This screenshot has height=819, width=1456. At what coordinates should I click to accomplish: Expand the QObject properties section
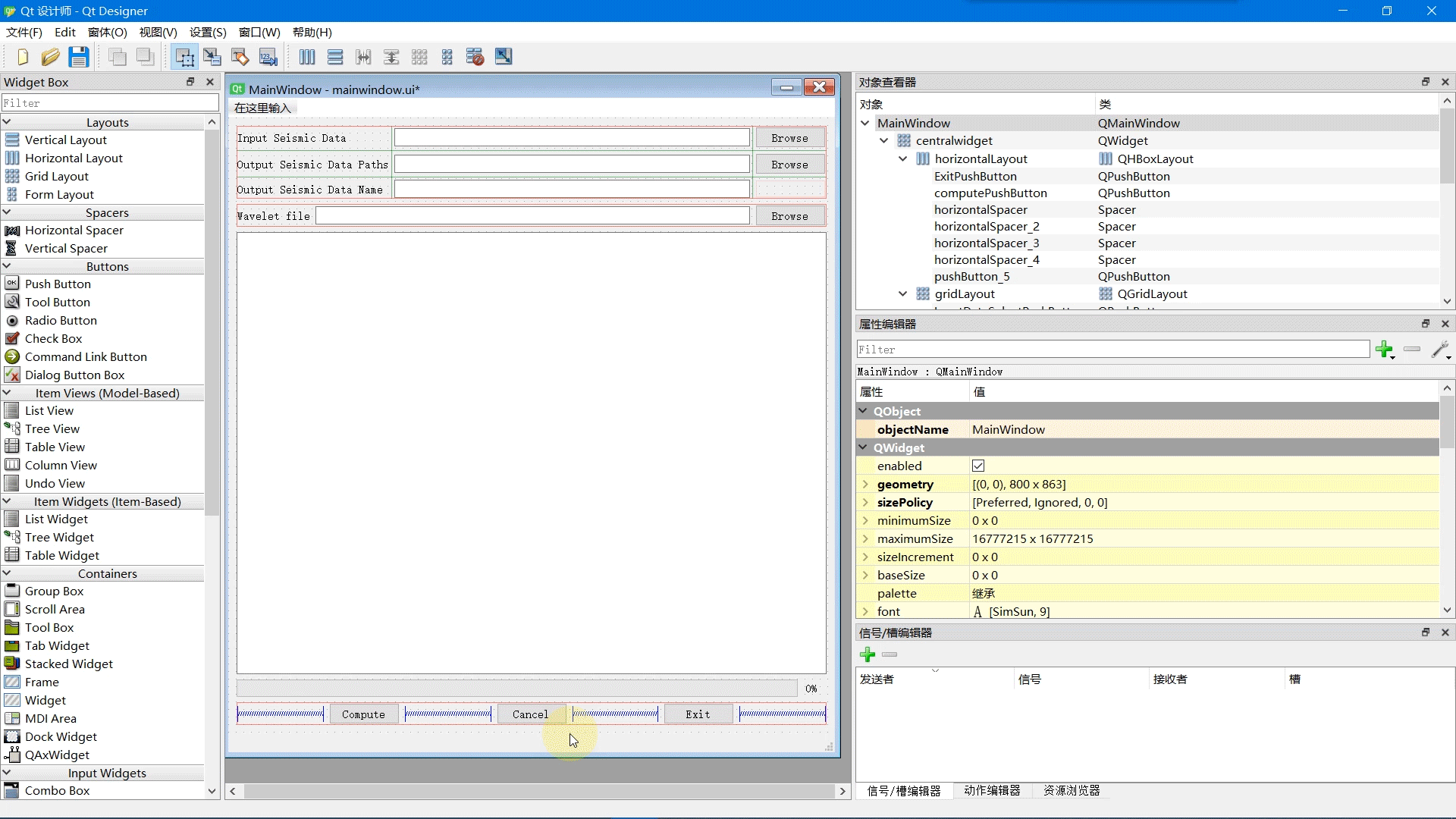point(863,411)
